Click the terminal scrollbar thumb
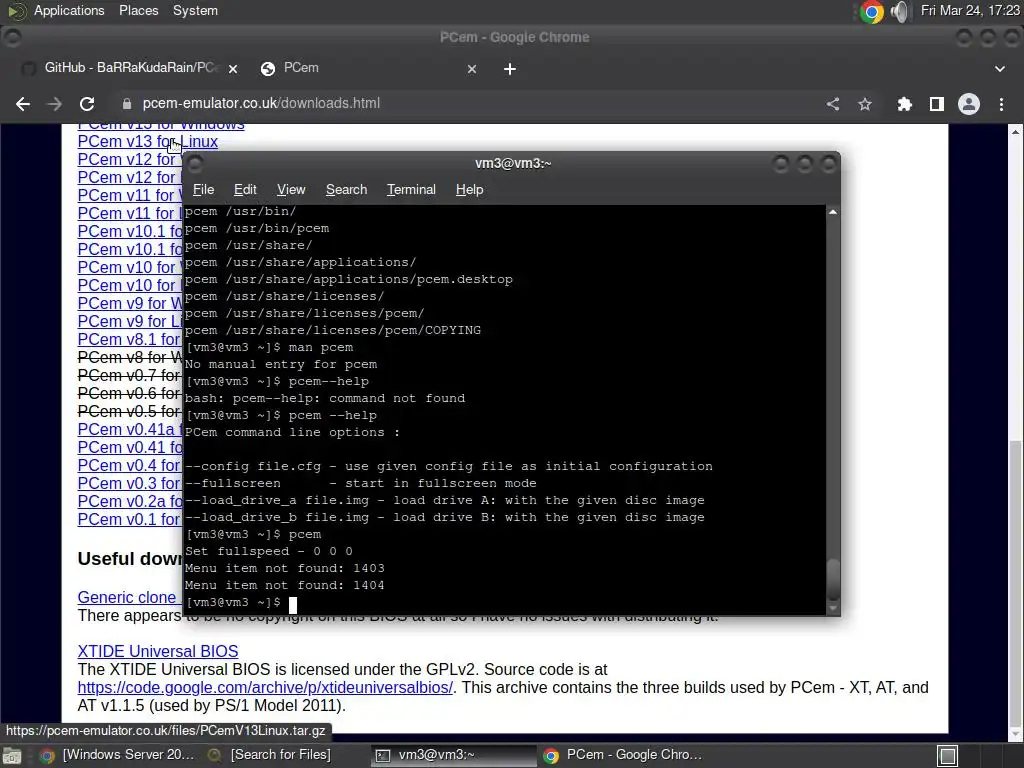The width and height of the screenshot is (1024, 768). point(833,581)
